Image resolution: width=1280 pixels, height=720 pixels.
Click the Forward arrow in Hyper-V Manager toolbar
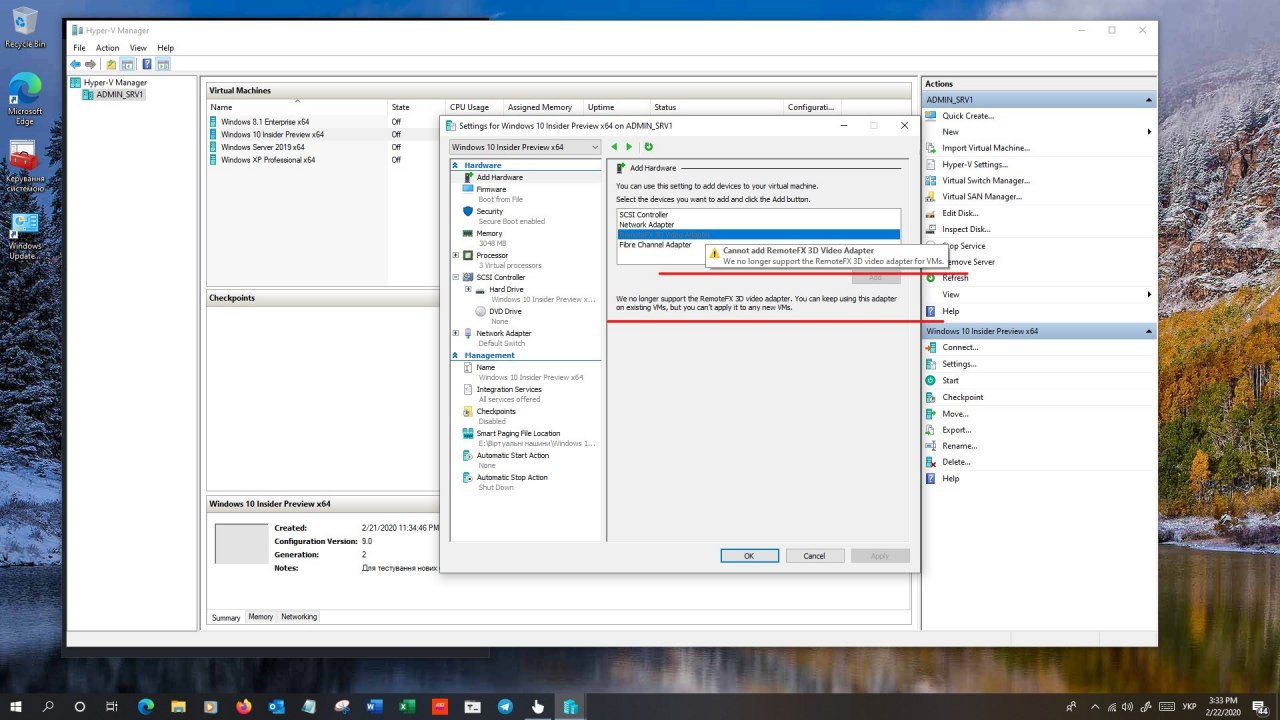pos(90,64)
